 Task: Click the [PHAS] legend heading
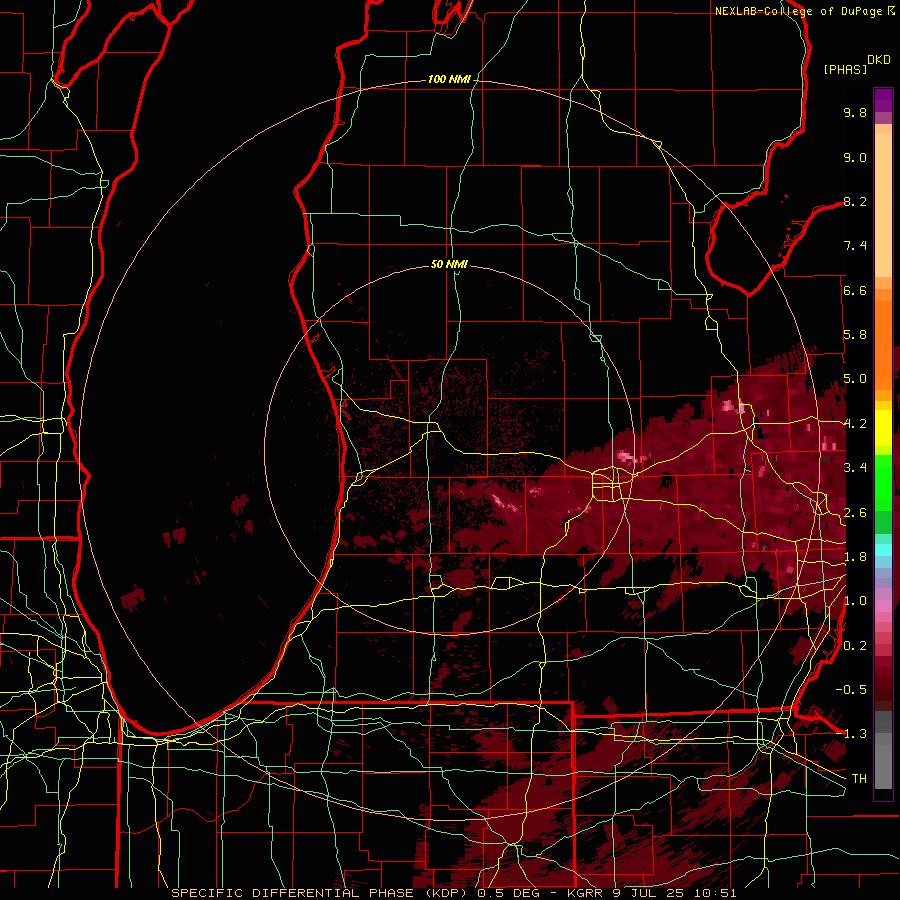point(845,70)
